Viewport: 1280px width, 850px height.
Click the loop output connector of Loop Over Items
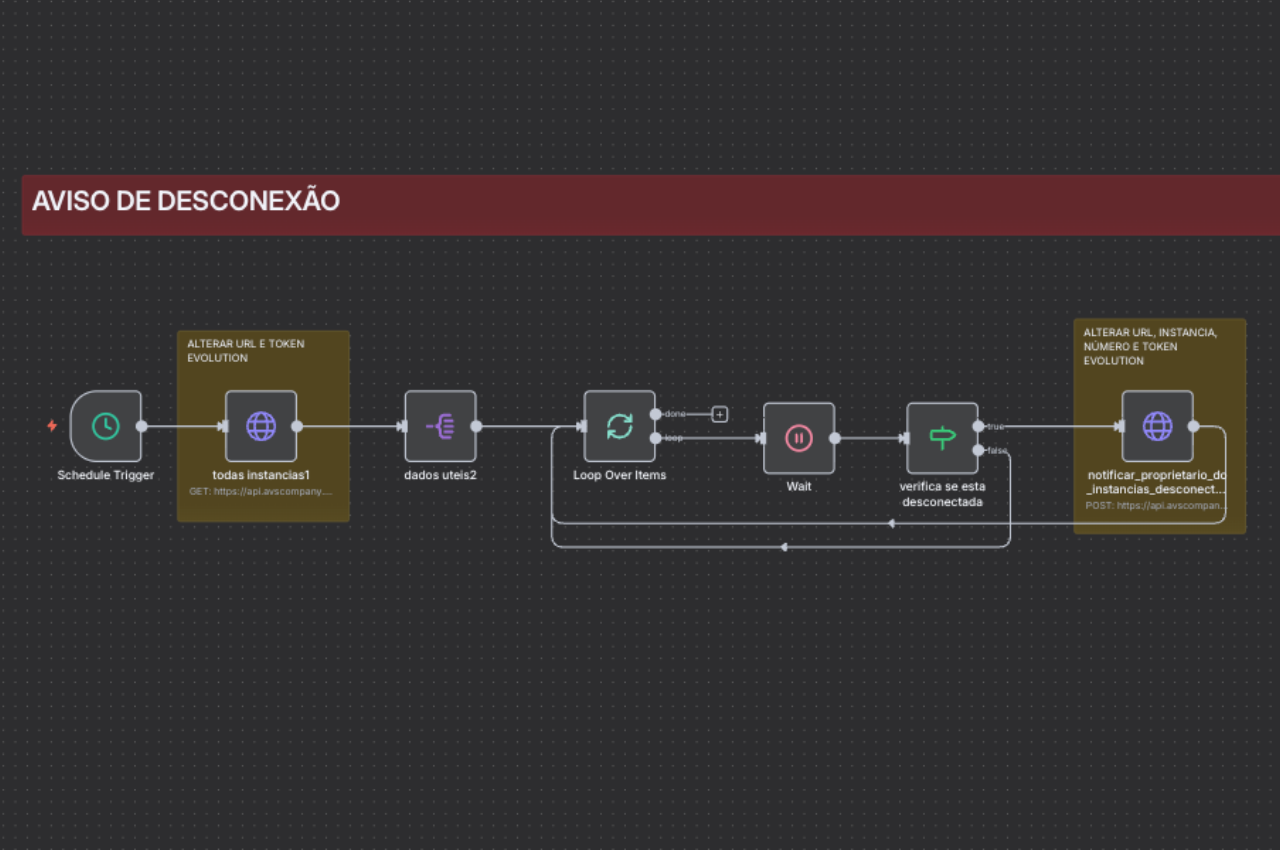655,438
